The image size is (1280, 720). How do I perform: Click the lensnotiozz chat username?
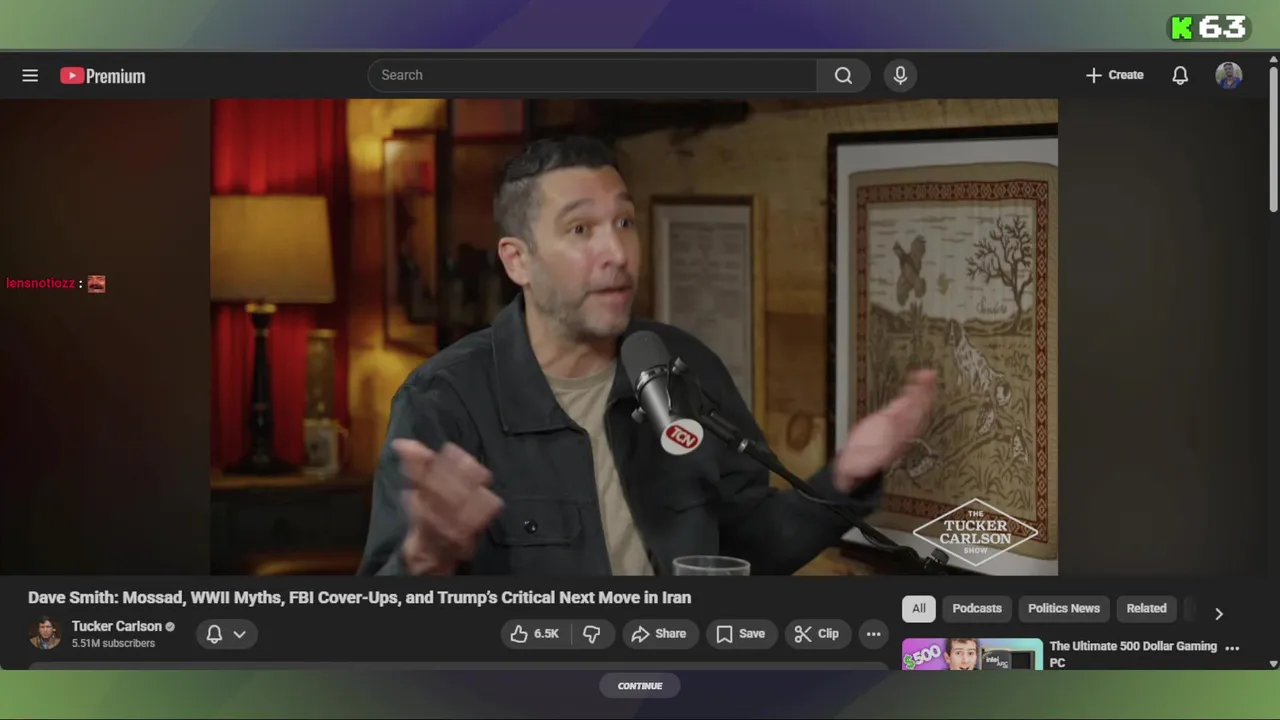[40, 283]
